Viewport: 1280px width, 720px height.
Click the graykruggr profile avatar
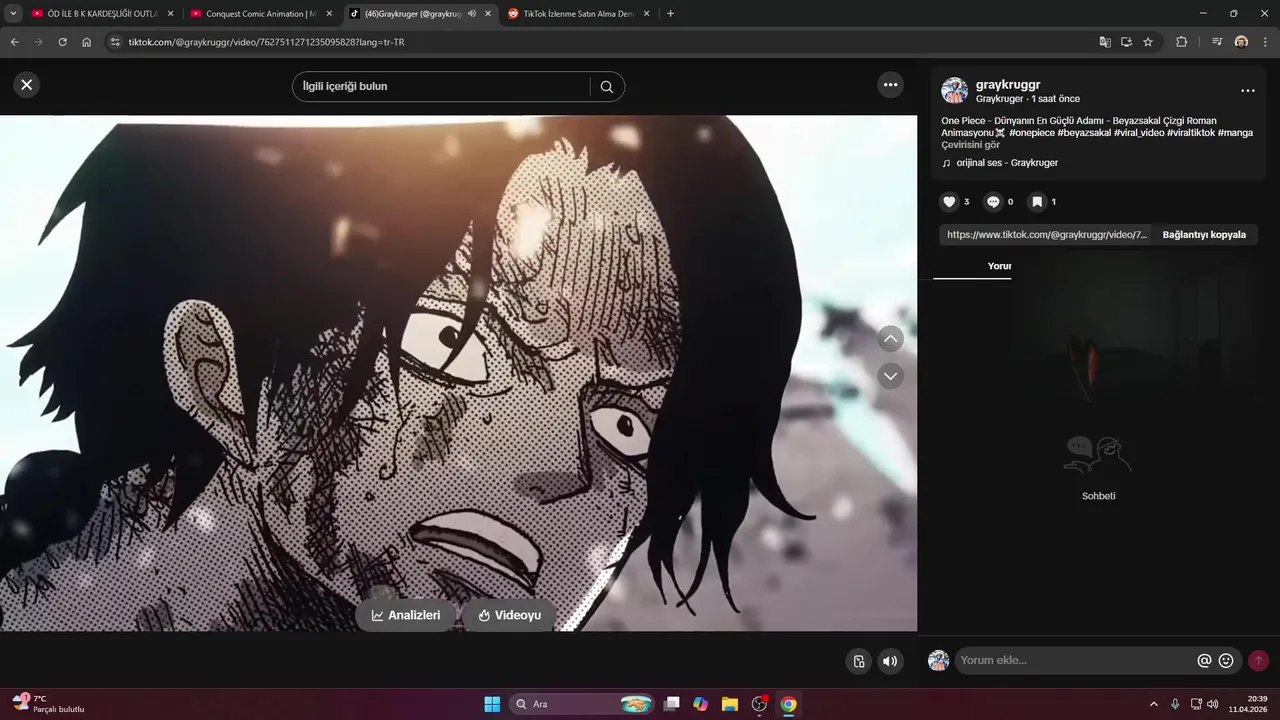coord(954,91)
